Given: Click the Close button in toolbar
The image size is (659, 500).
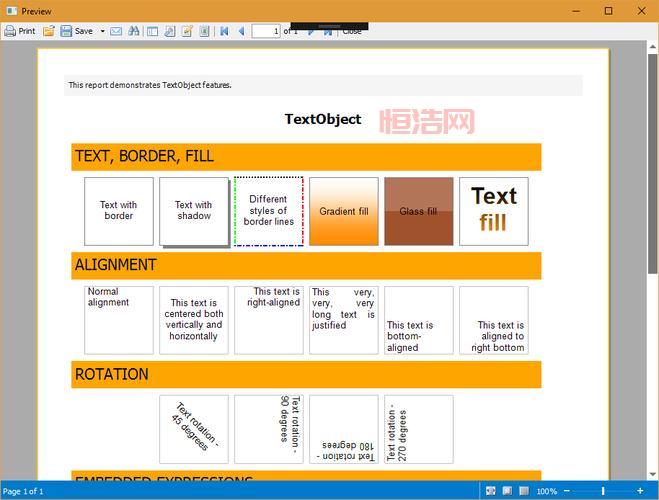Looking at the screenshot, I should [x=352, y=31].
